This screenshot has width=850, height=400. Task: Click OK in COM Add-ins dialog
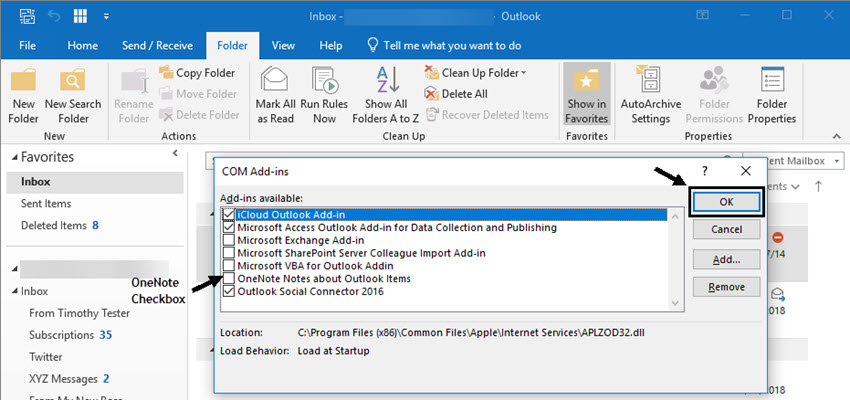726,202
